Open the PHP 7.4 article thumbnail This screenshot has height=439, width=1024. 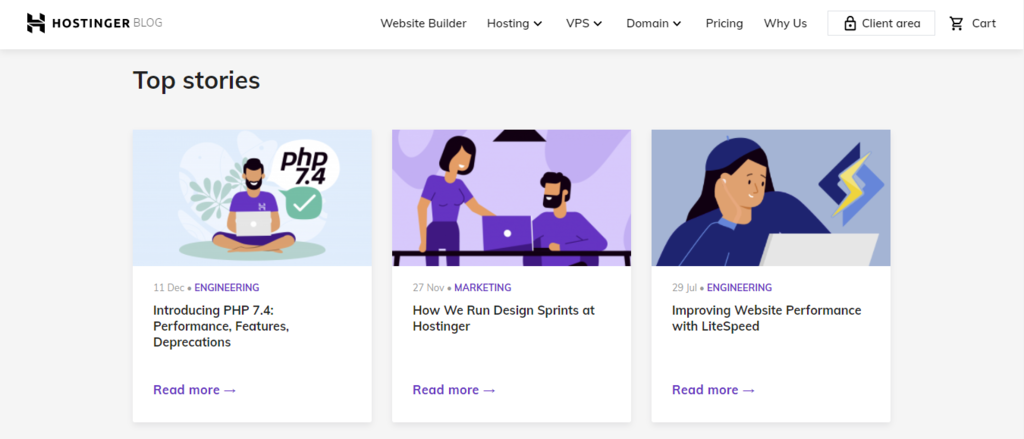(x=252, y=197)
